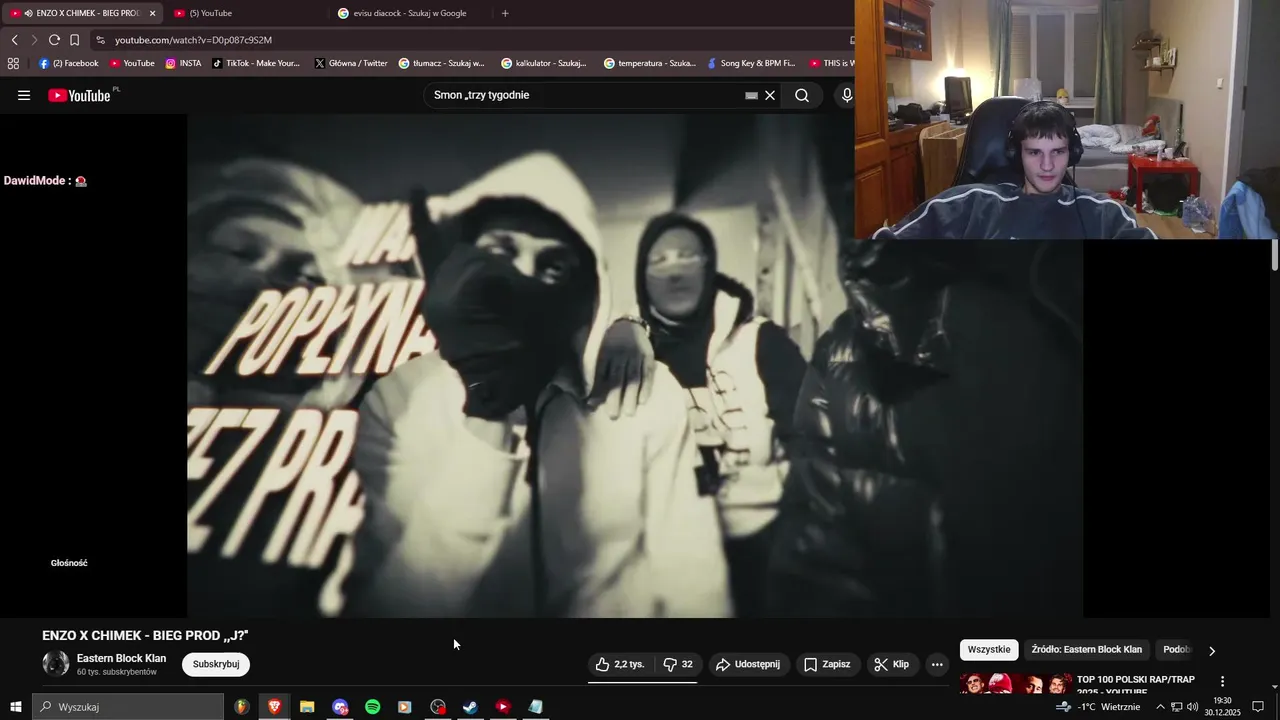
Task: Click the Wyszukaj taskbar search box
Action: pos(128,707)
